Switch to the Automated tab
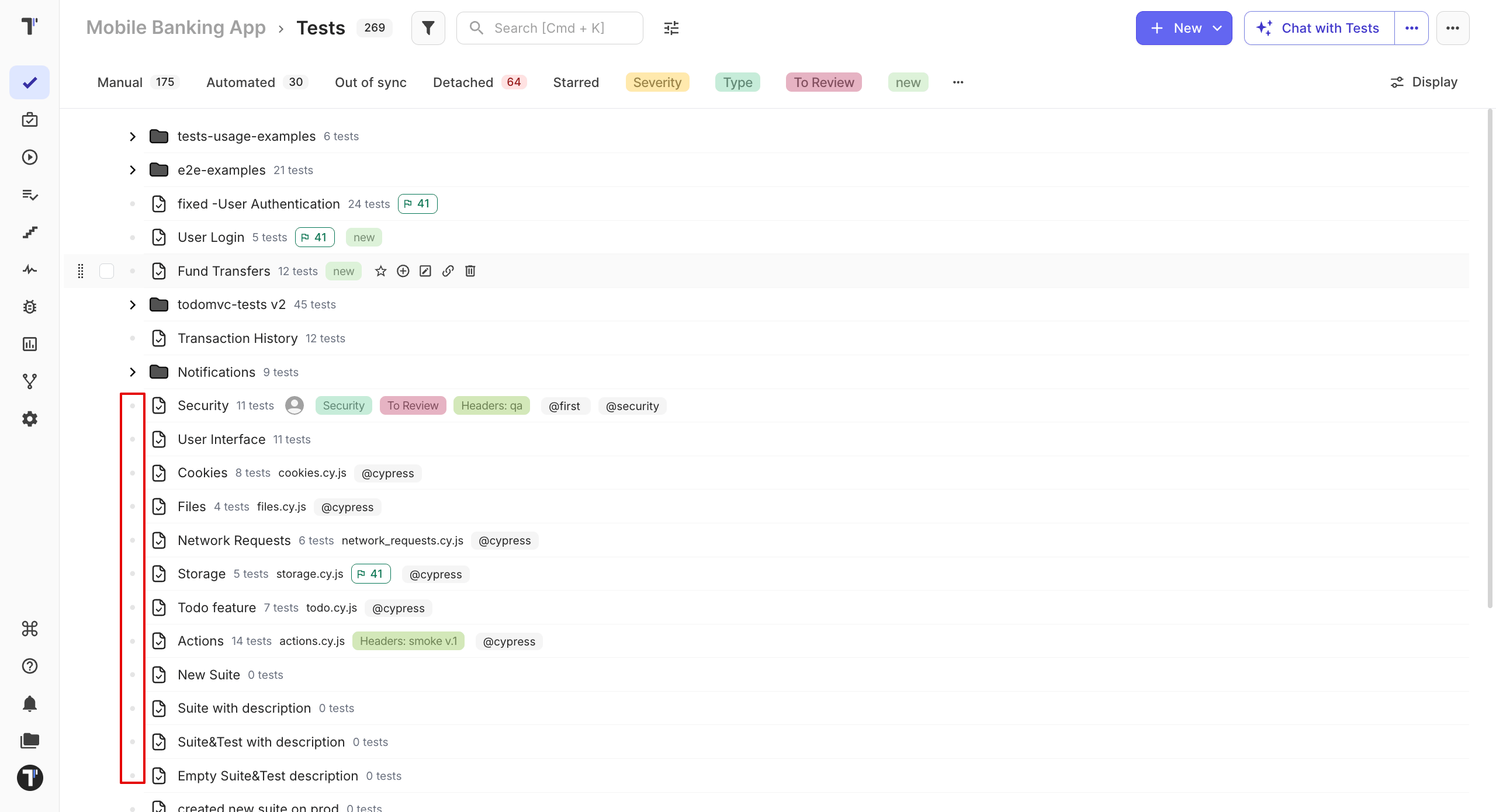The image size is (1496, 812). point(257,82)
